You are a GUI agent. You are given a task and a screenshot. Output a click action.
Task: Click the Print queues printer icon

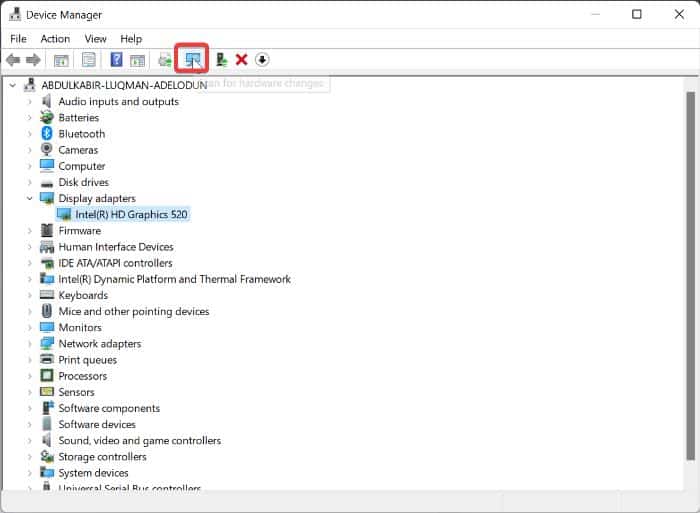[x=47, y=359]
